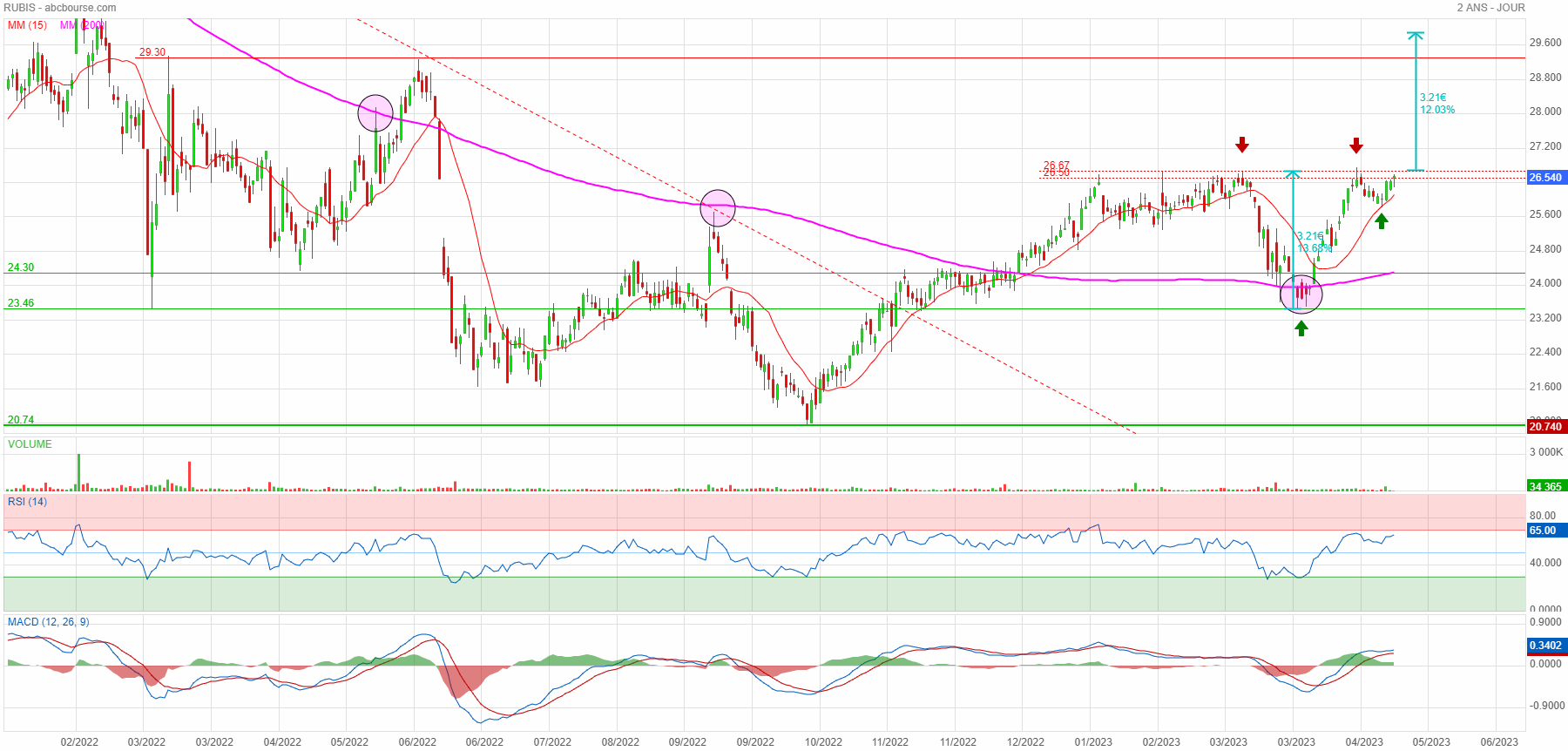Click the 25.600 price axis value

pos(1546,214)
